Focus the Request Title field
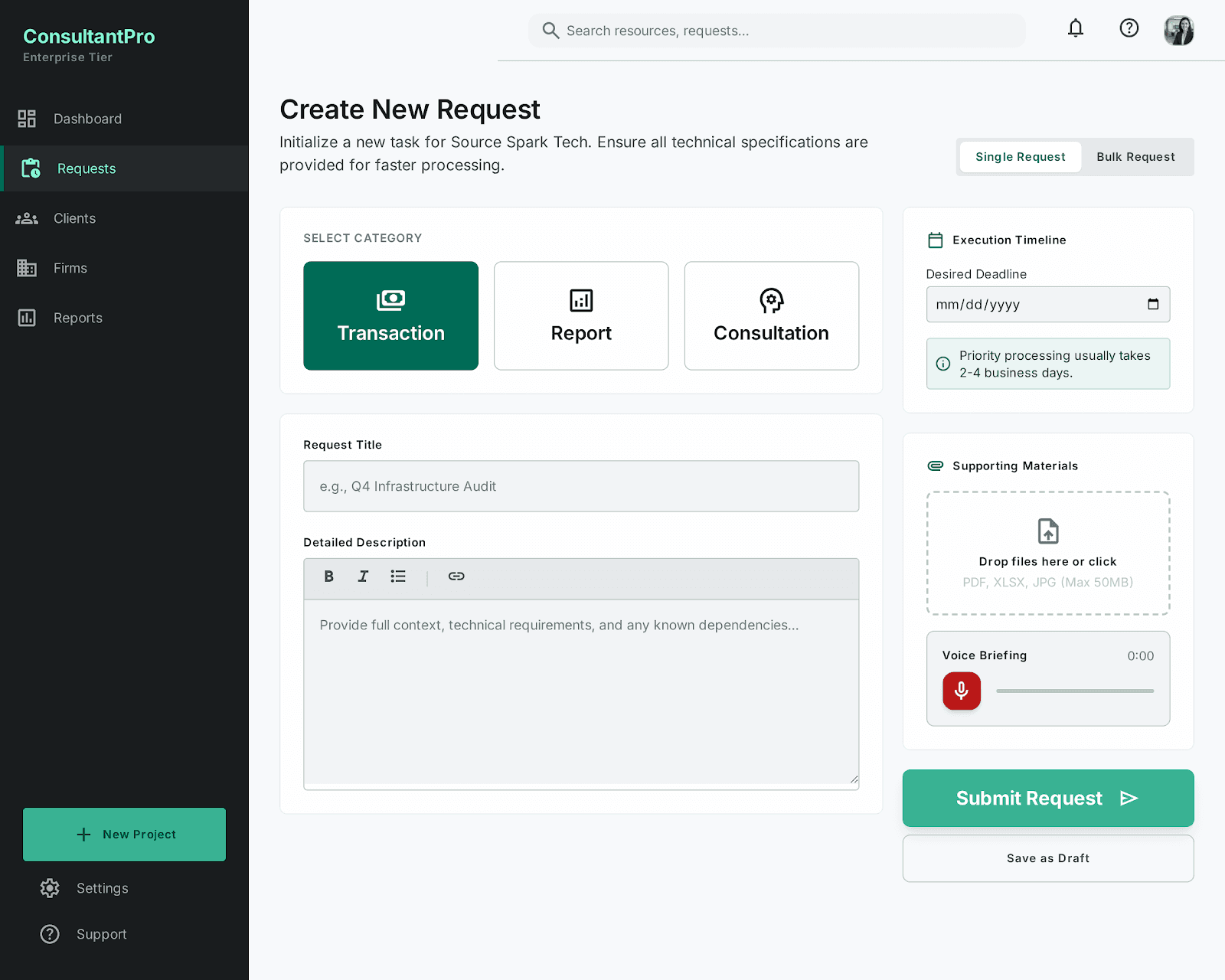The width and height of the screenshot is (1225, 980). (581, 486)
